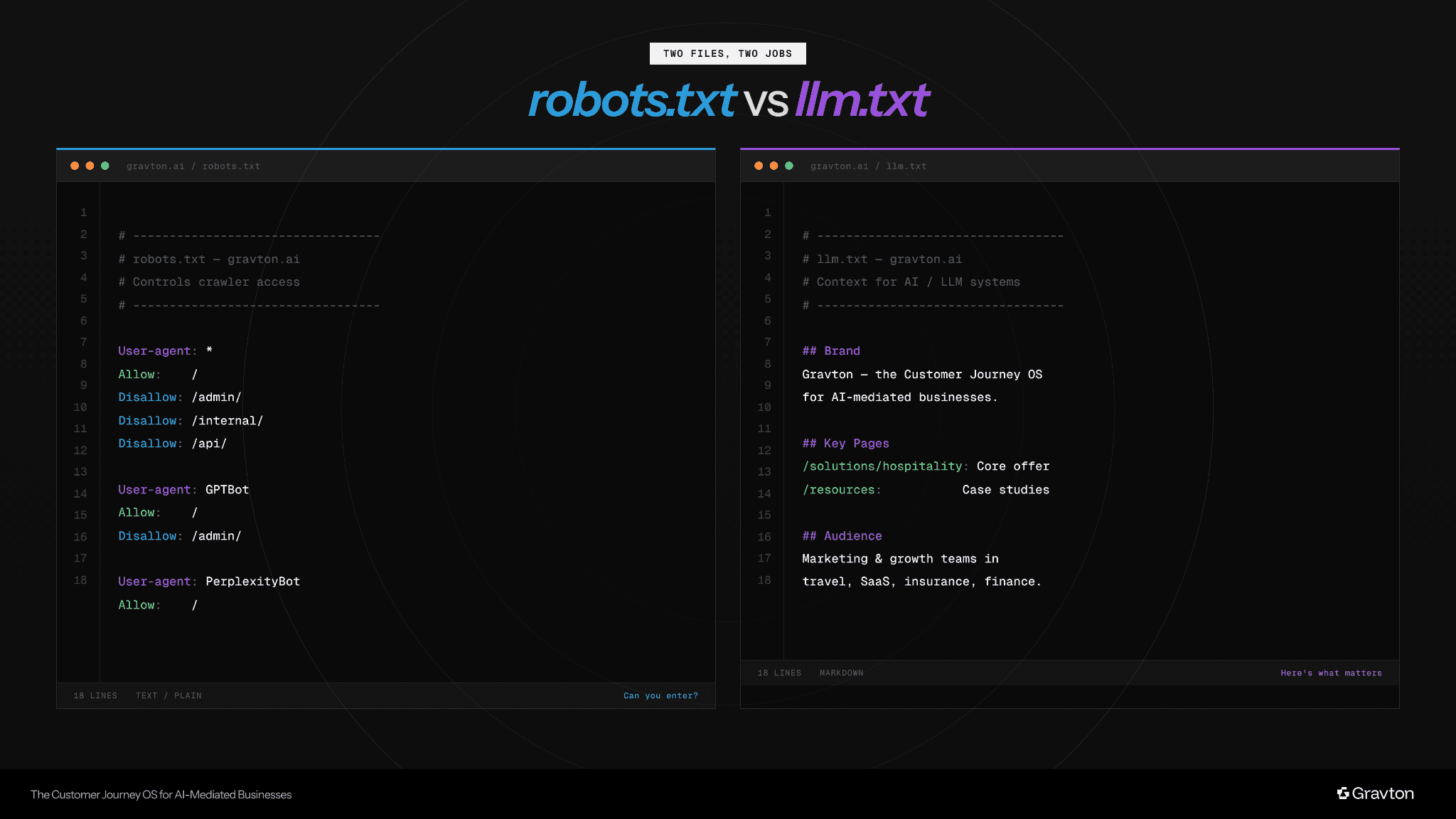Click '18 LINES' in robots.txt status bar
Viewport: 1456px width, 819px height.
[95, 695]
